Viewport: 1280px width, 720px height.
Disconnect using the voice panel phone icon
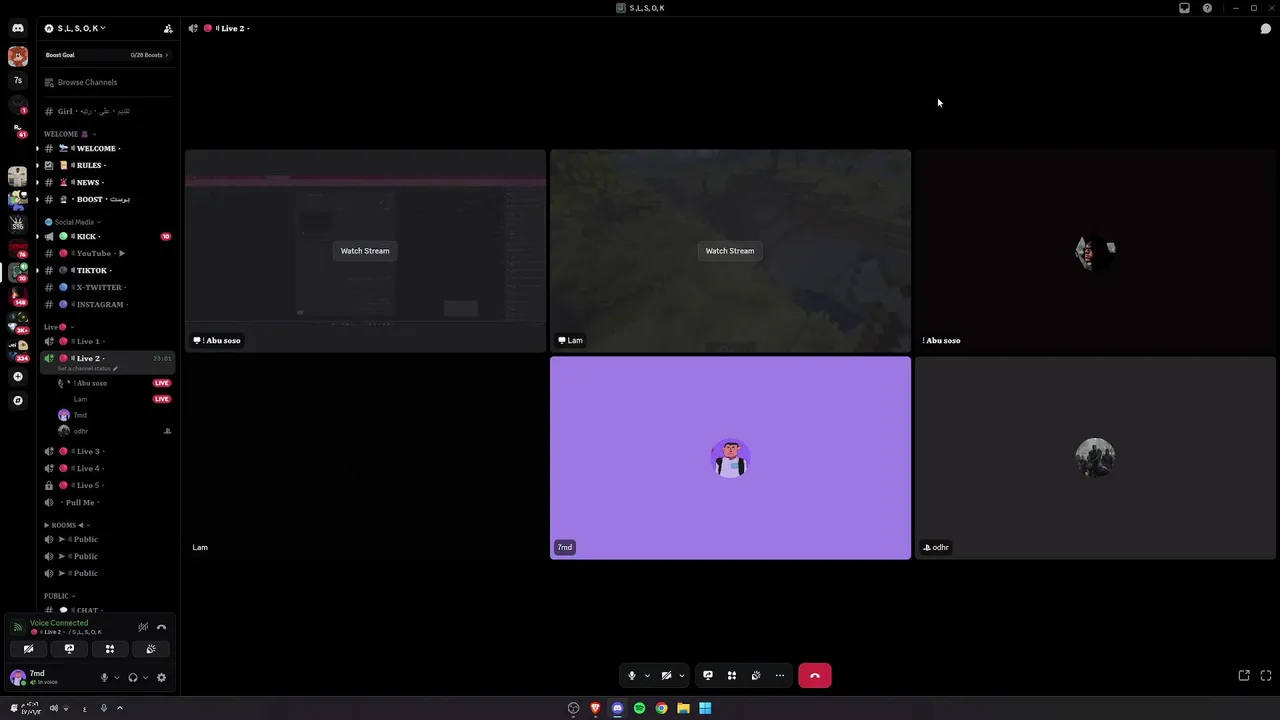point(161,627)
